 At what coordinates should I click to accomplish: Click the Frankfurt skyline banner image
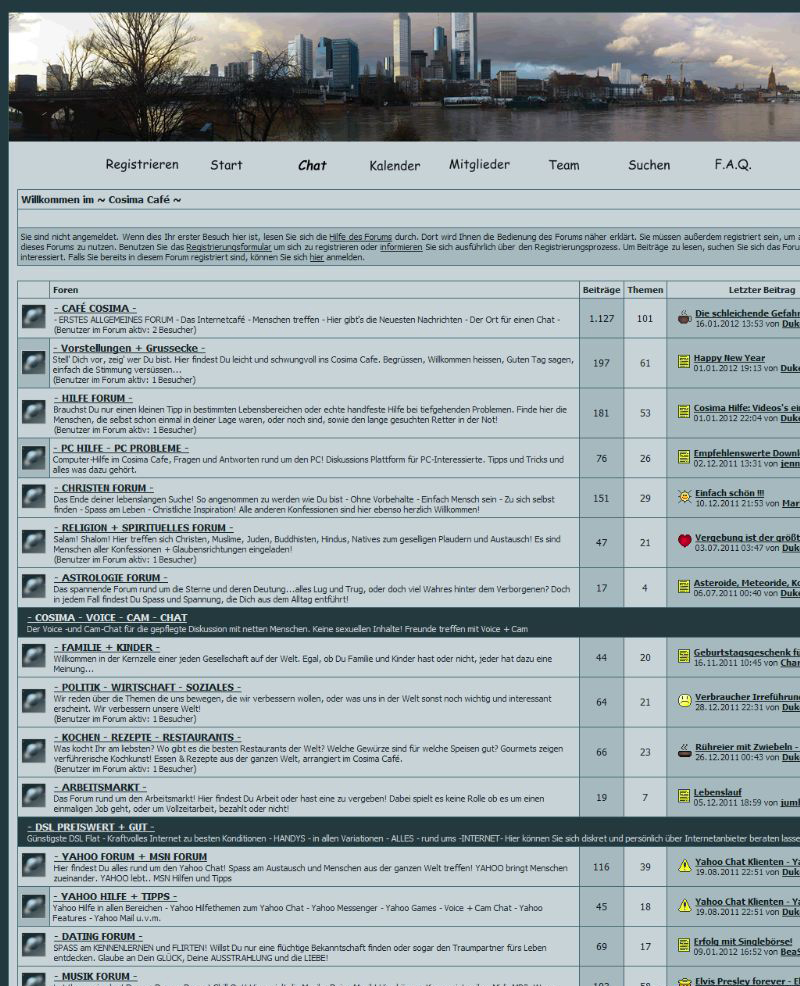point(404,77)
